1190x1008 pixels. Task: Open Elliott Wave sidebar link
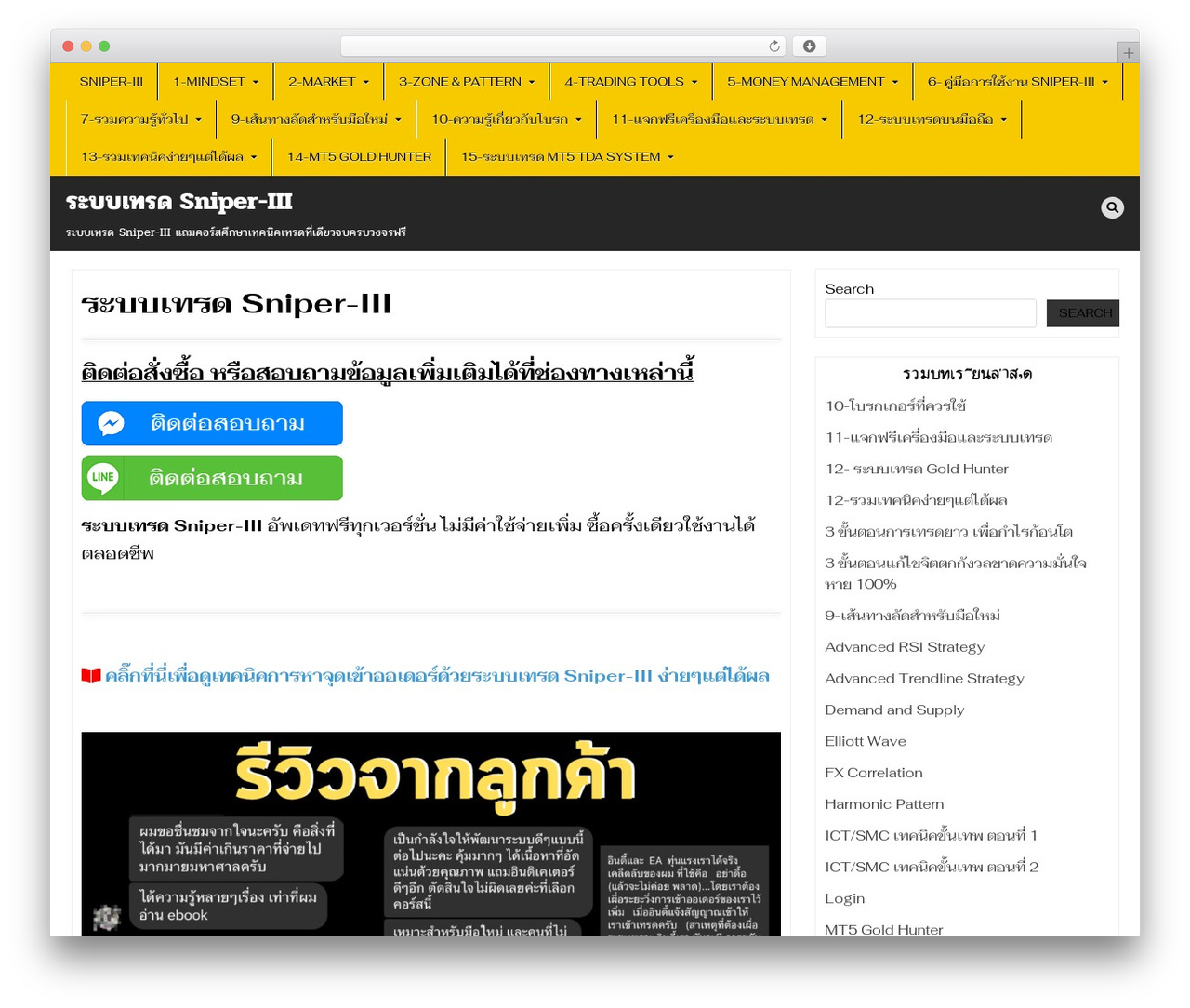tap(866, 741)
